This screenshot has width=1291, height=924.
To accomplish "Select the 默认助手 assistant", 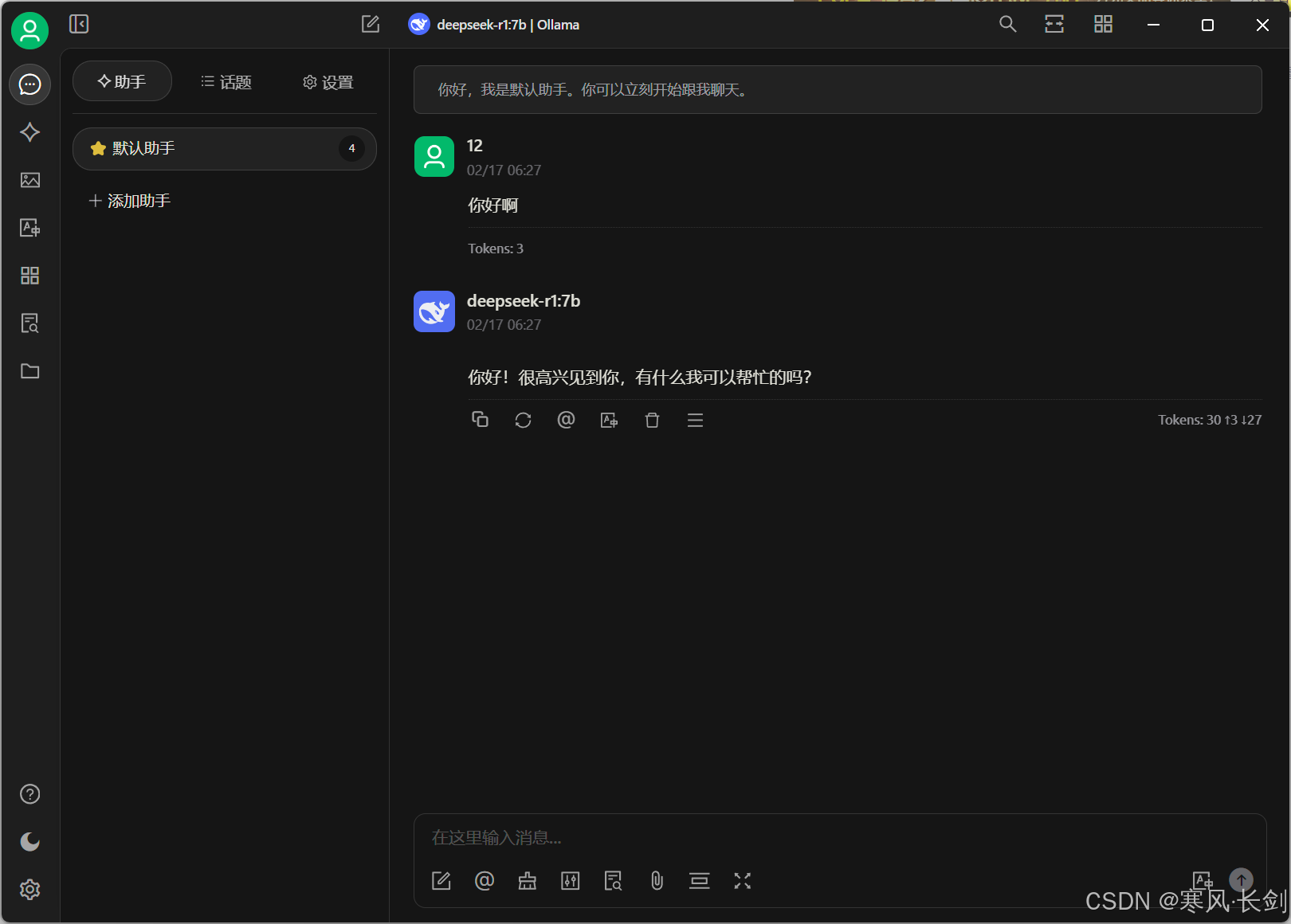I will pyautogui.click(x=224, y=148).
